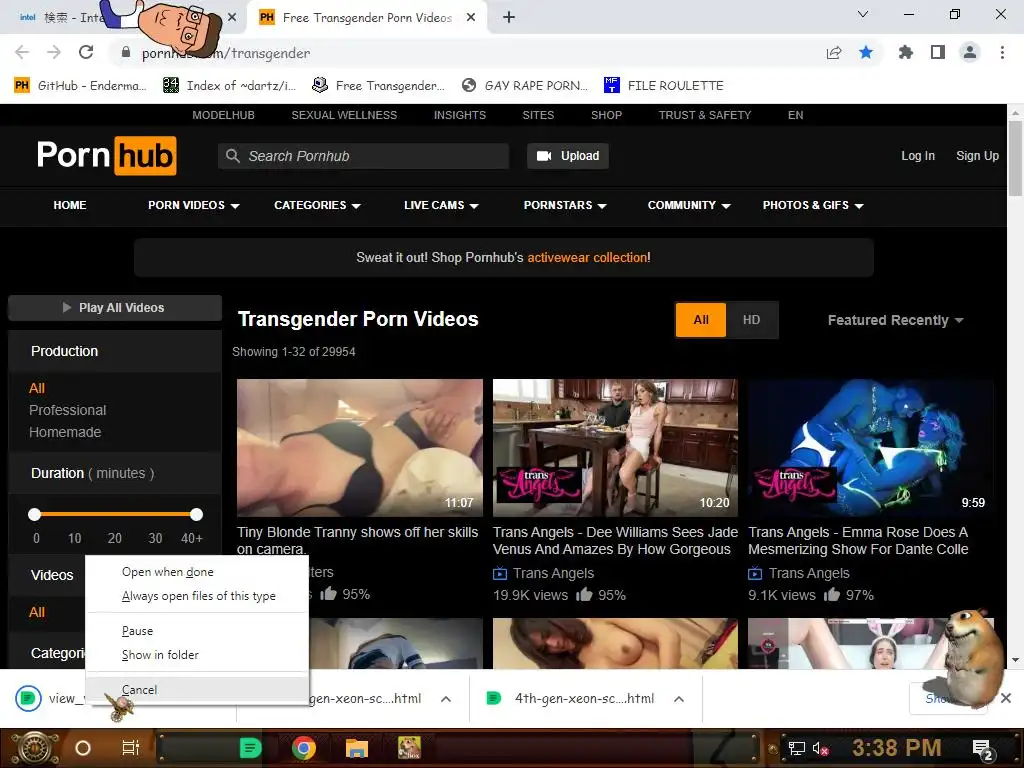
Task: Expand the COMMUNITY nav dropdown
Action: pos(689,205)
